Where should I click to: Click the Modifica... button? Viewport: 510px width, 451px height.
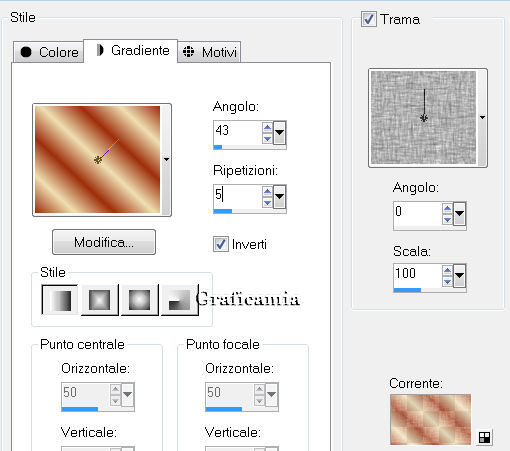(x=104, y=242)
